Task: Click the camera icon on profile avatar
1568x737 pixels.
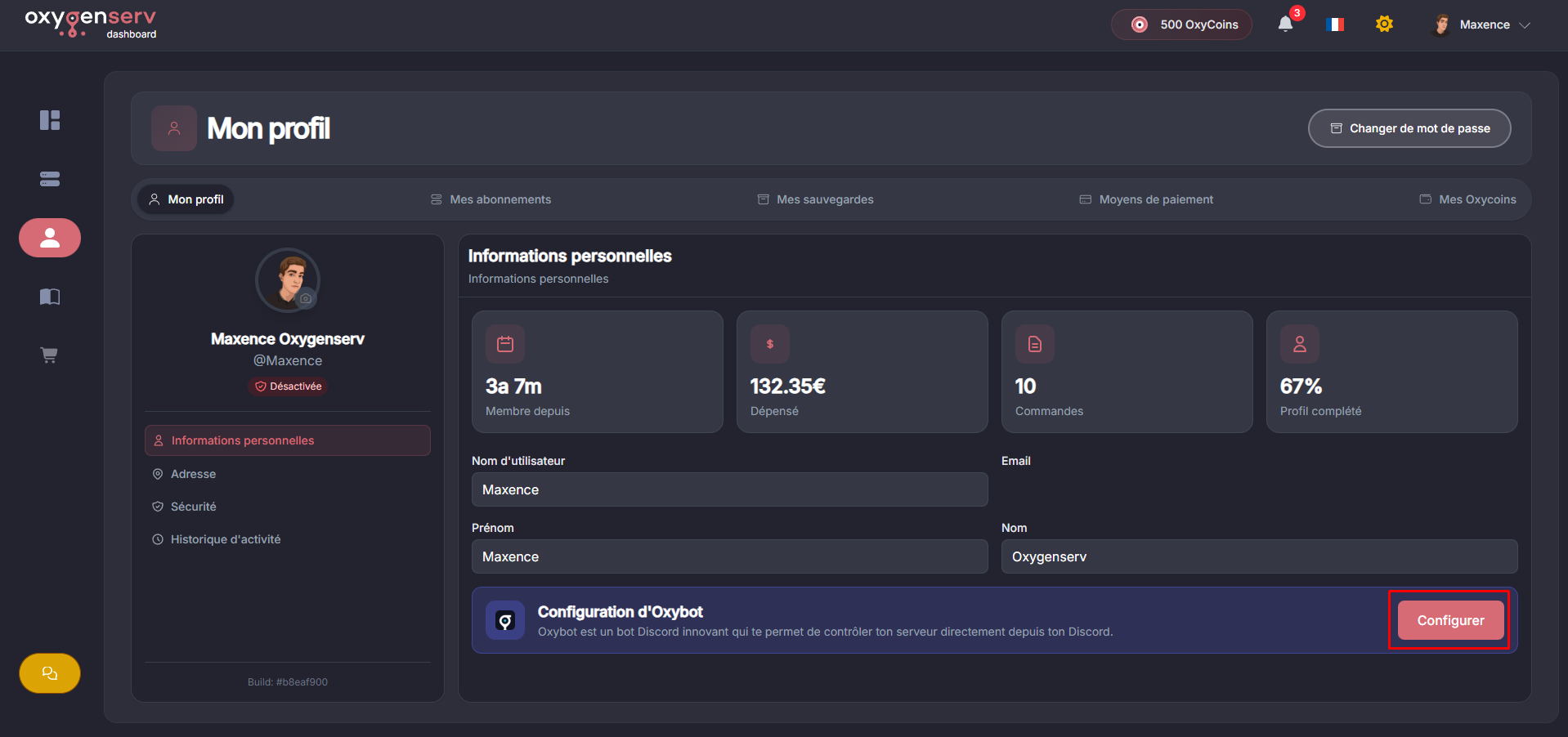Action: click(306, 299)
